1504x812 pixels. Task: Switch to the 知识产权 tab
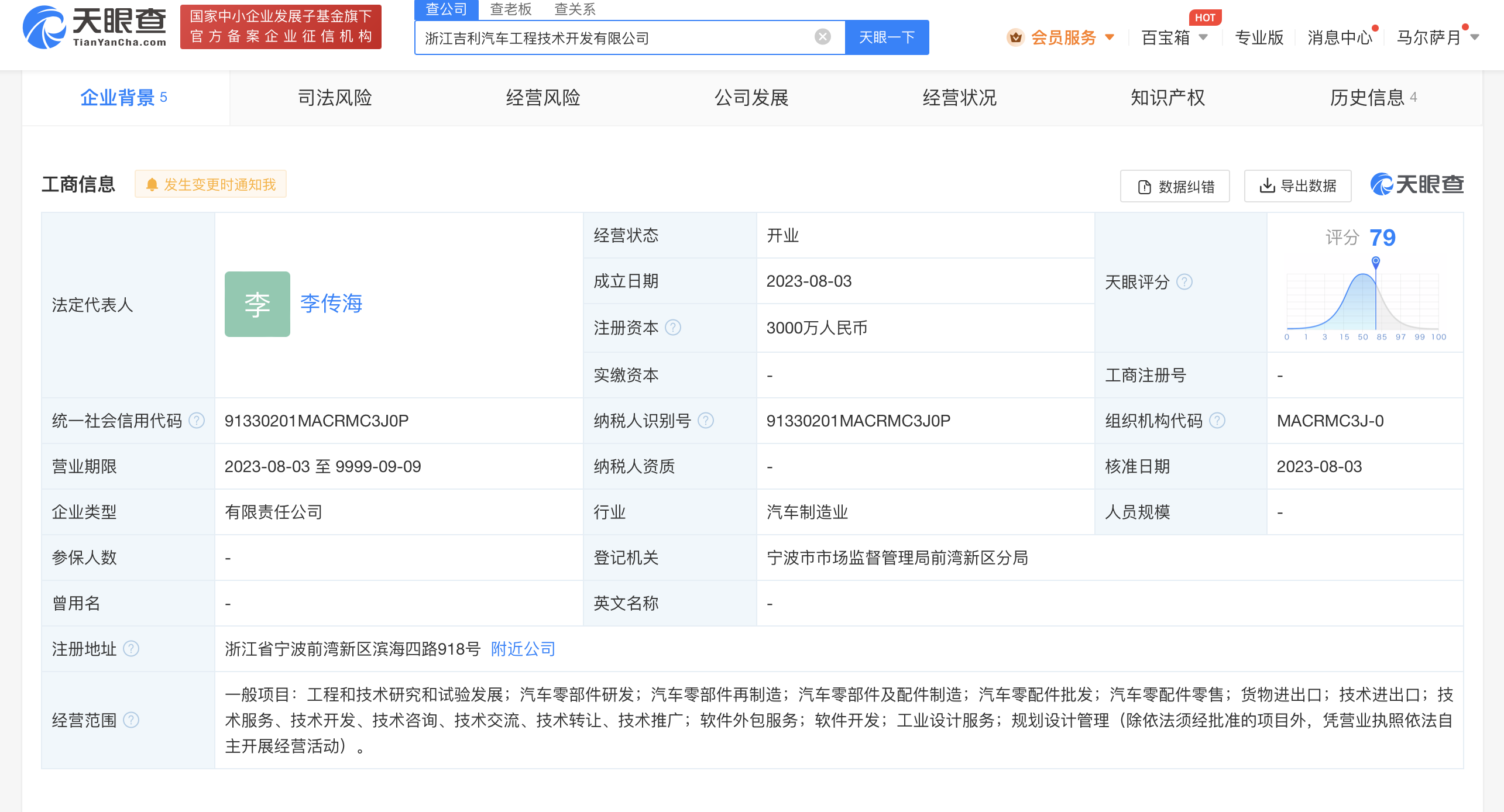click(x=1168, y=98)
